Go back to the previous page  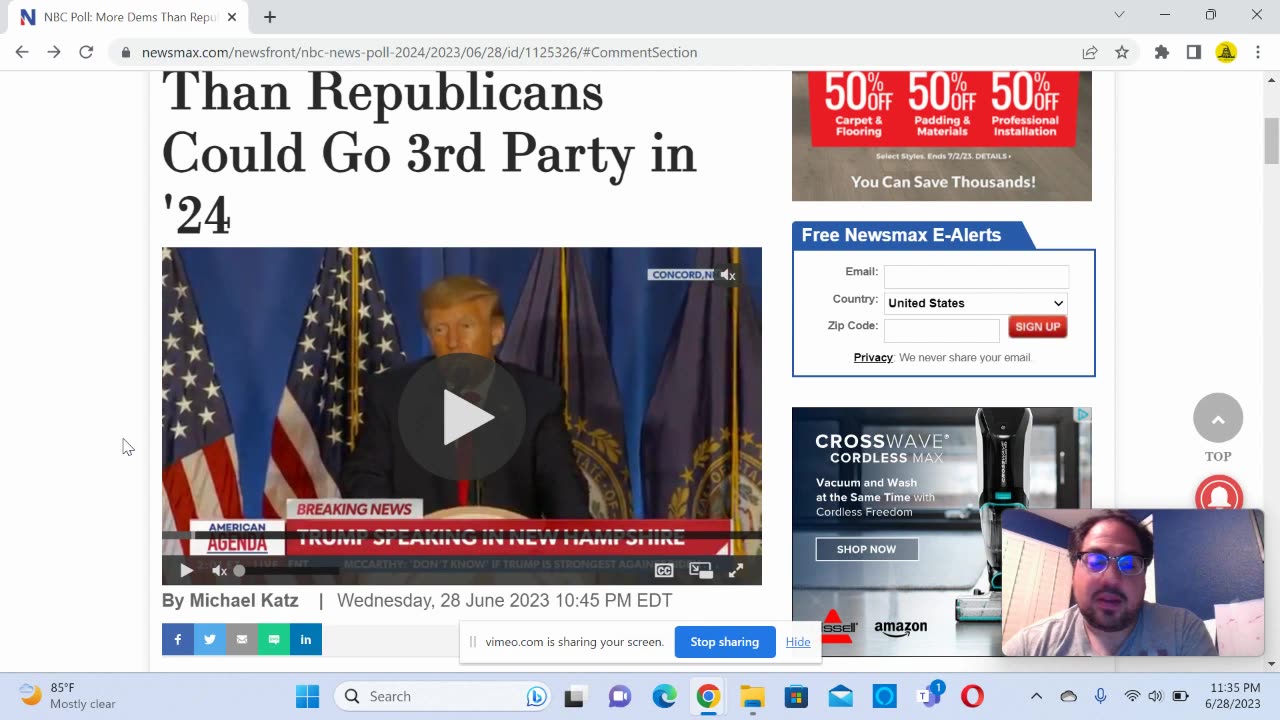point(22,52)
